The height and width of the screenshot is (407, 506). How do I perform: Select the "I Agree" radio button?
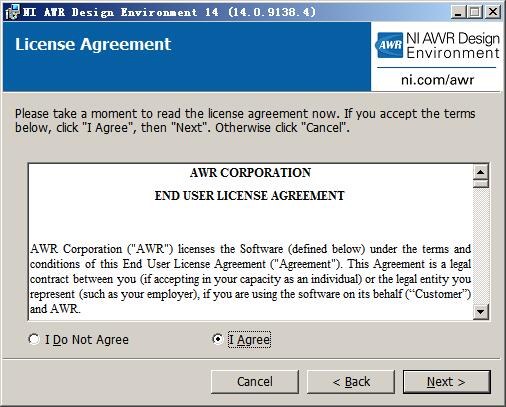(x=218, y=339)
